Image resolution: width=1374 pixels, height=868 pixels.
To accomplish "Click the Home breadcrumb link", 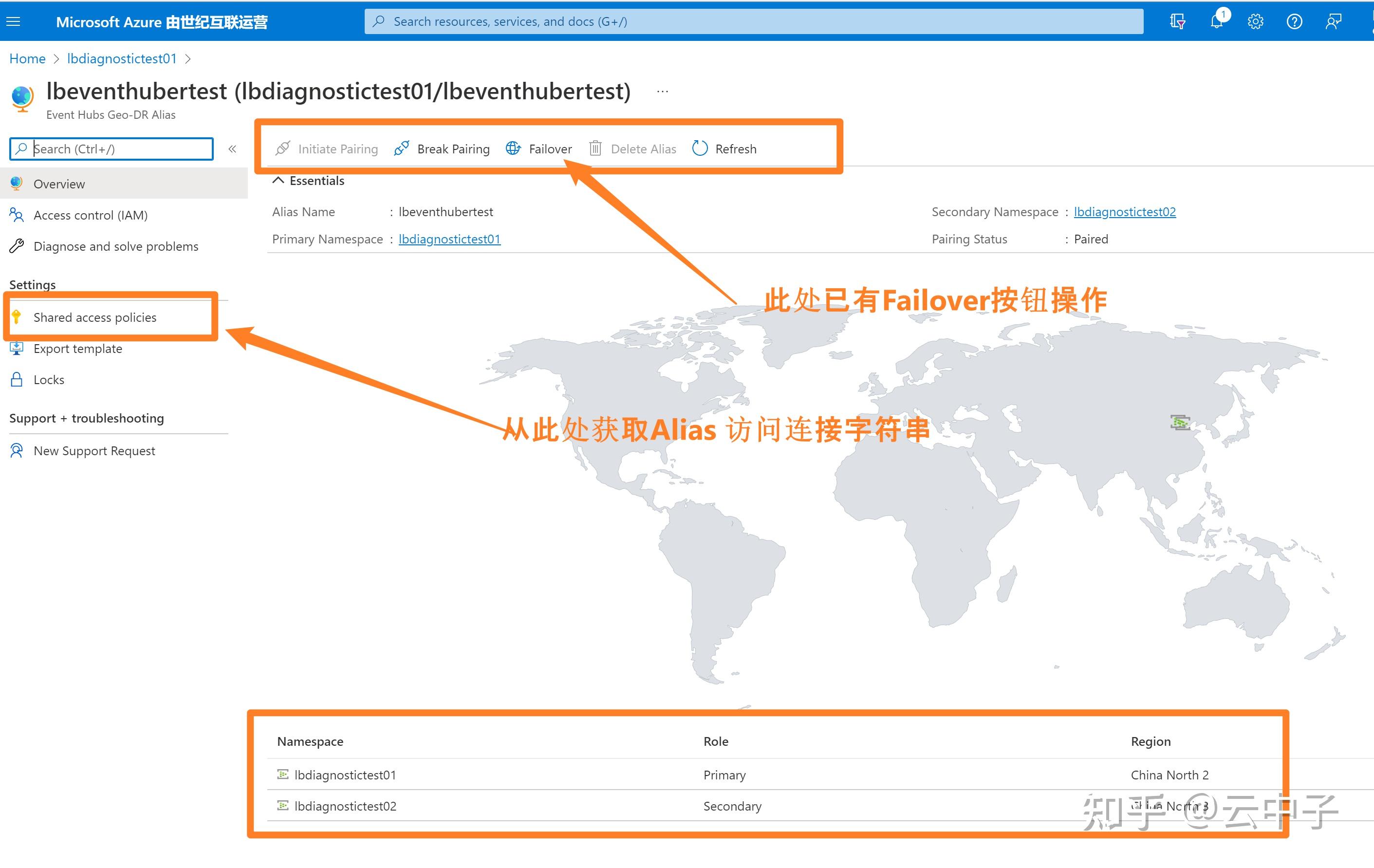I will tap(27, 58).
